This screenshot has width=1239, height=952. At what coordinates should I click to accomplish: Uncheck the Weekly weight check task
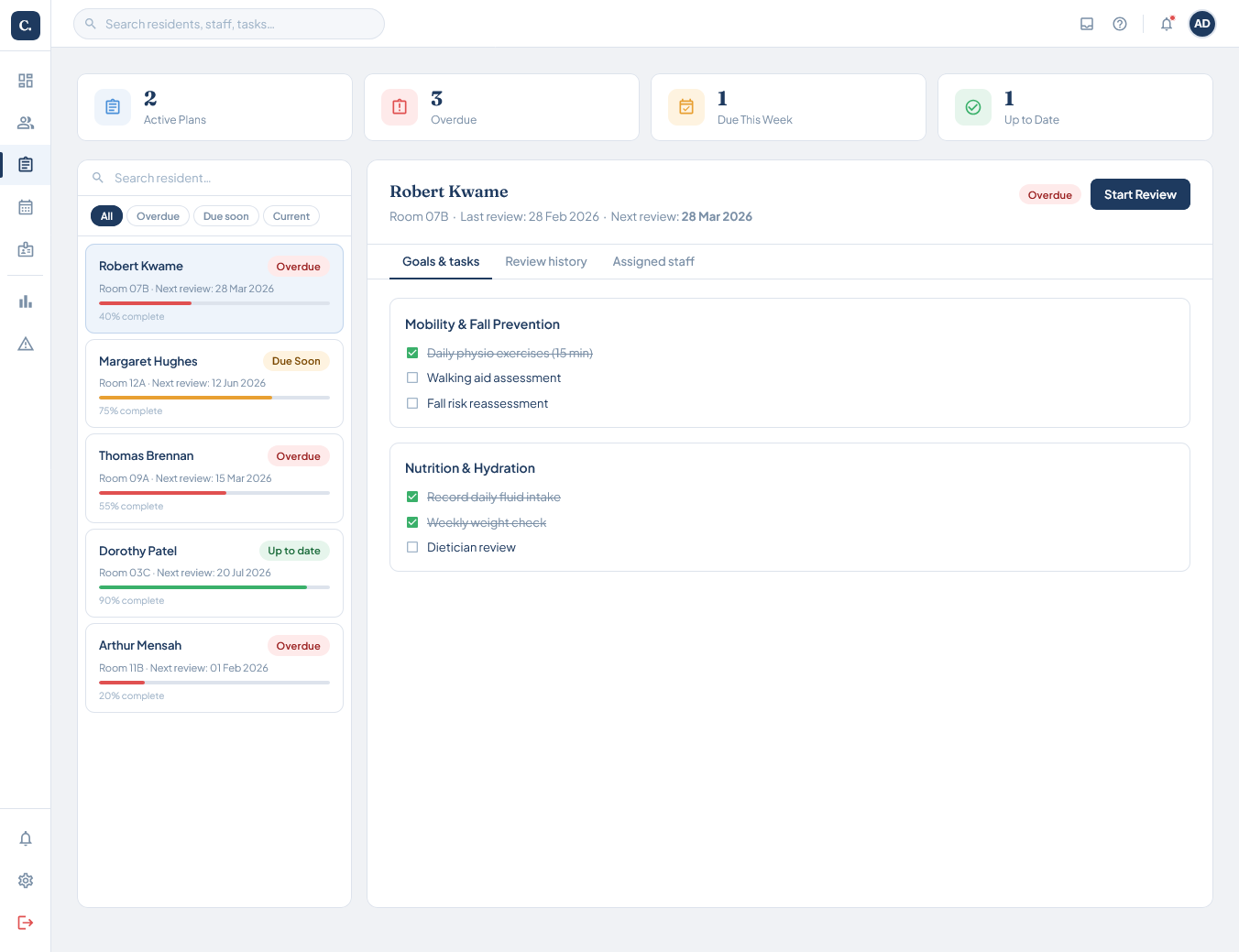pos(412,522)
